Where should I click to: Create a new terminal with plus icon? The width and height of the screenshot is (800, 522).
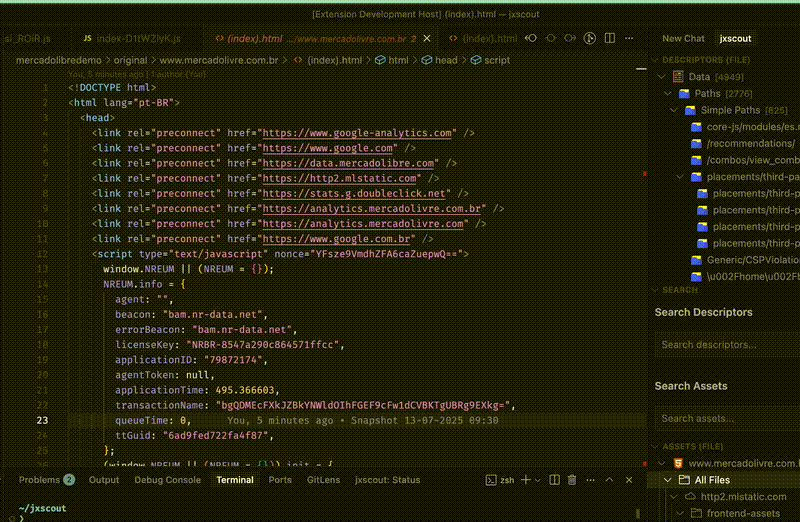click(526, 480)
